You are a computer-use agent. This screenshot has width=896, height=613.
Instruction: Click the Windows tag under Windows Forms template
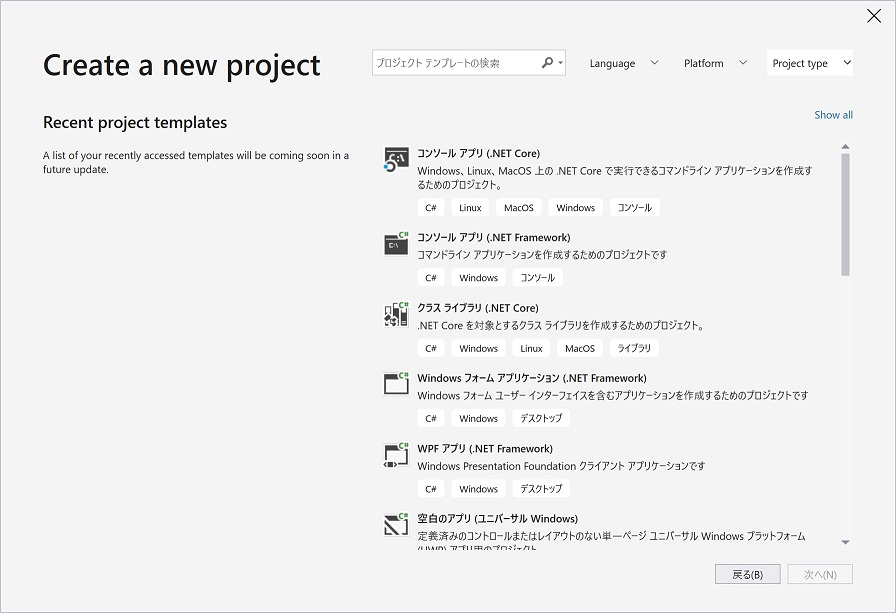click(478, 418)
